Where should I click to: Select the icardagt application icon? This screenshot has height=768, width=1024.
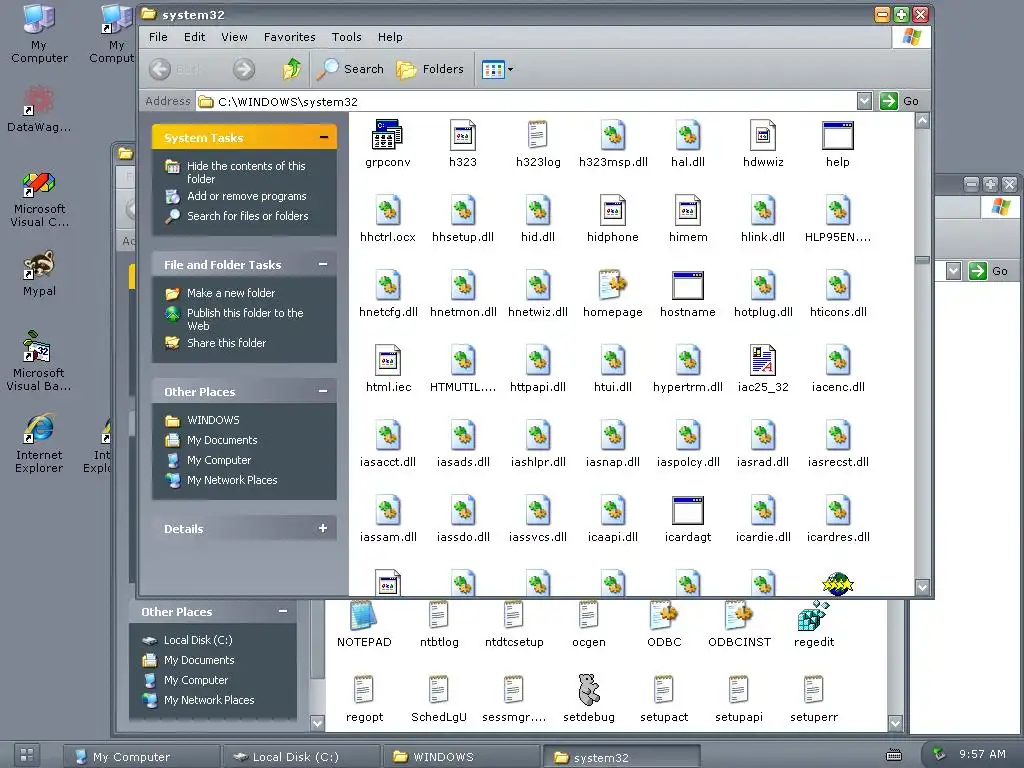[688, 511]
